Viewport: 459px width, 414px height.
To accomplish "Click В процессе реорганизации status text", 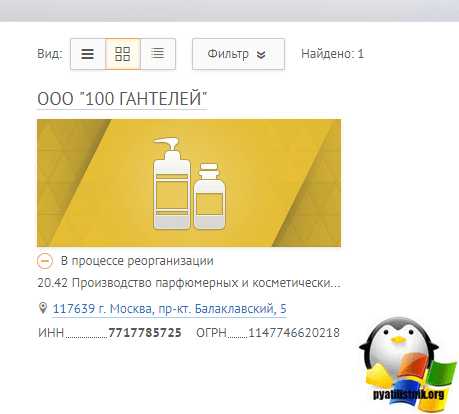I will click(137, 261).
